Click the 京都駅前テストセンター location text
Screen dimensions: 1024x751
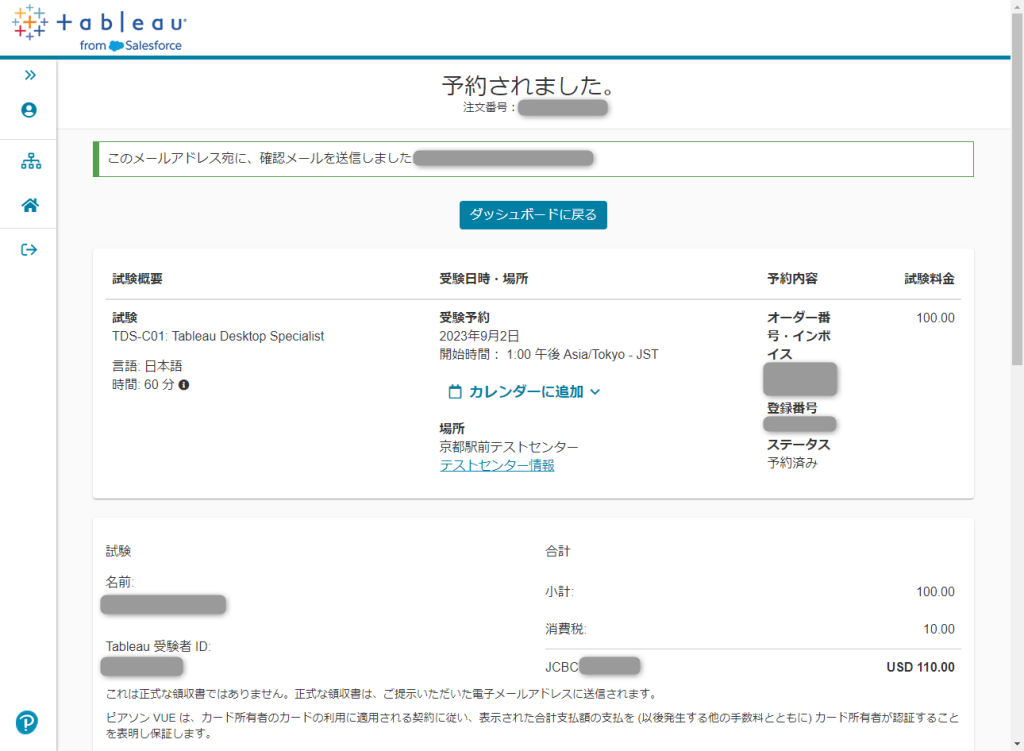click(509, 447)
